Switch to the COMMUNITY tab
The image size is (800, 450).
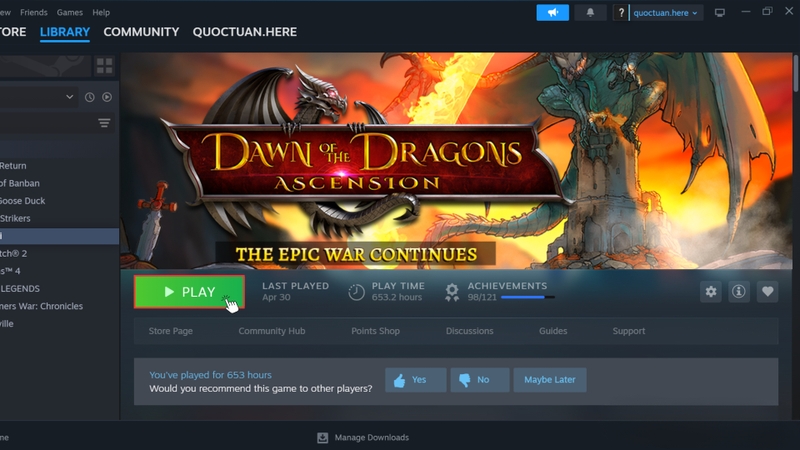(141, 32)
